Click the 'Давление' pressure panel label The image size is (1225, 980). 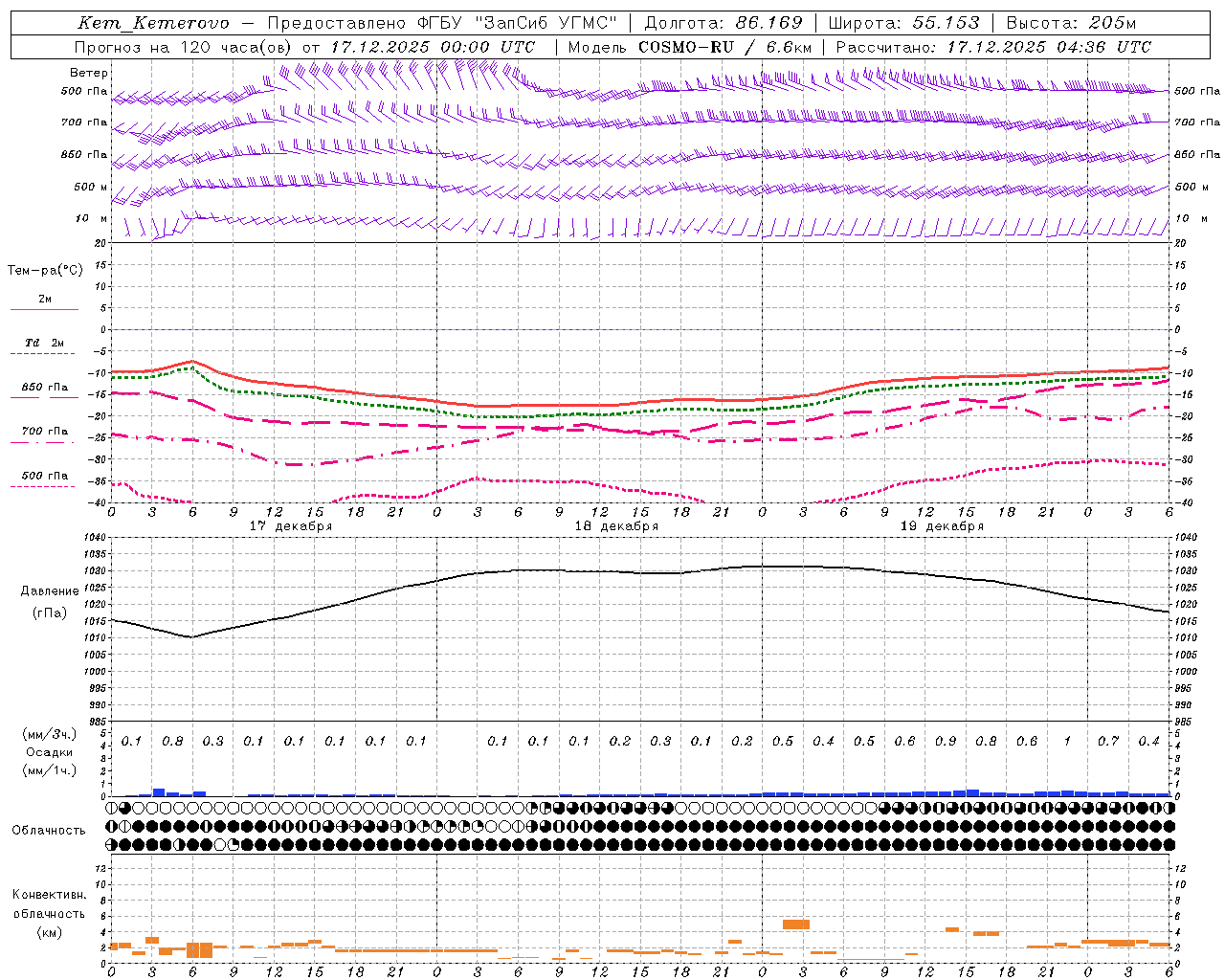(x=50, y=591)
